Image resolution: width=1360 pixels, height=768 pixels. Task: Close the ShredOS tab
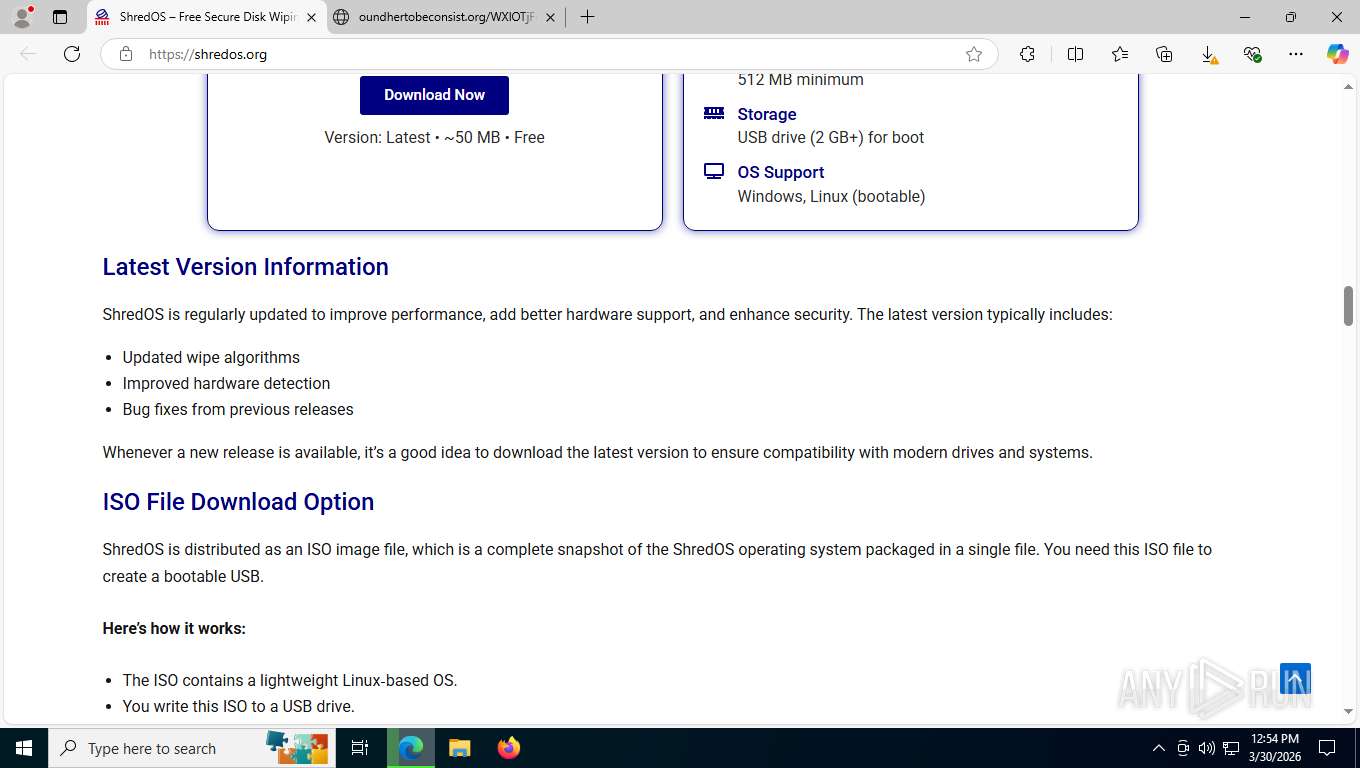click(311, 17)
